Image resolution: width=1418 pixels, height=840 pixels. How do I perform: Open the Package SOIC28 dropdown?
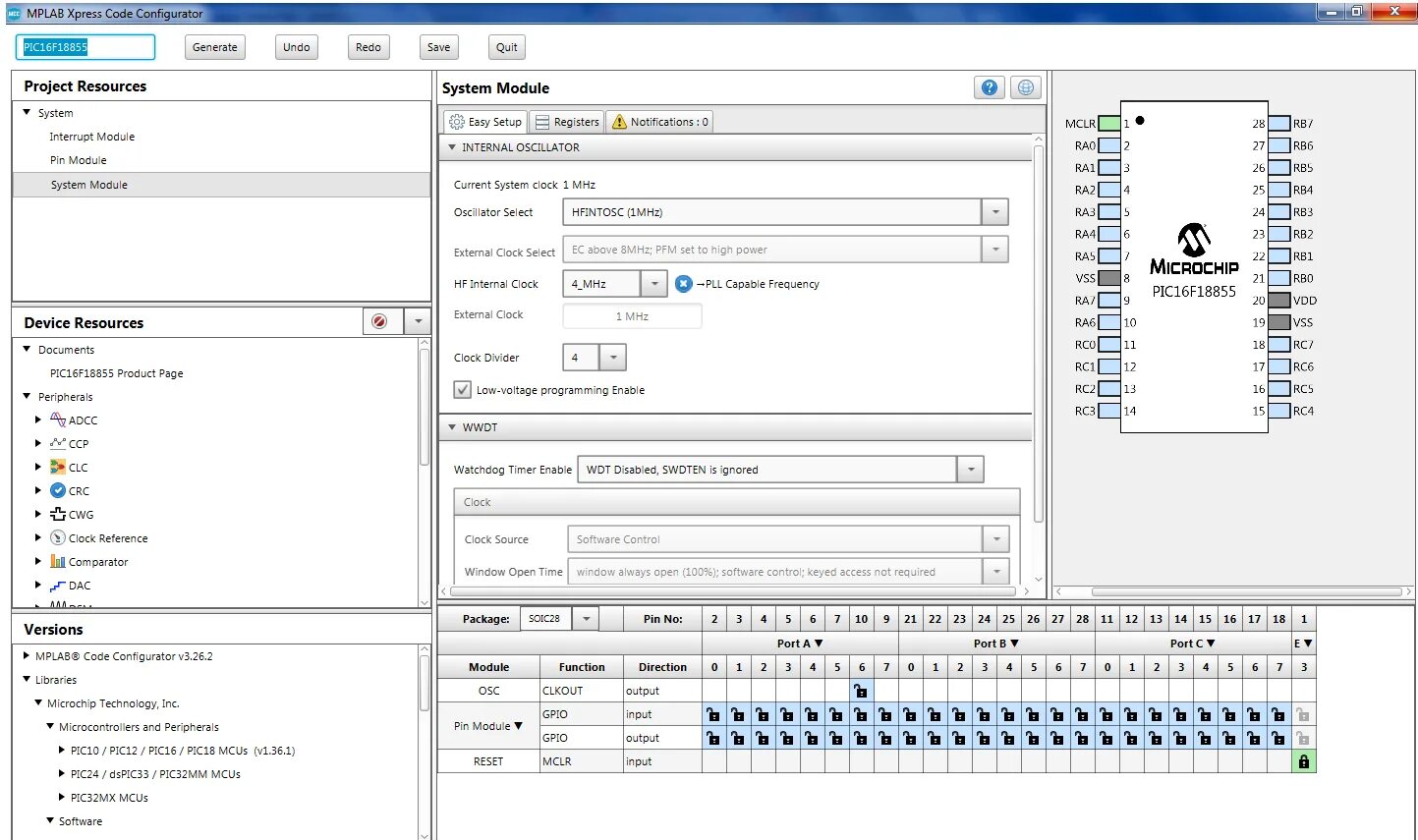(586, 619)
